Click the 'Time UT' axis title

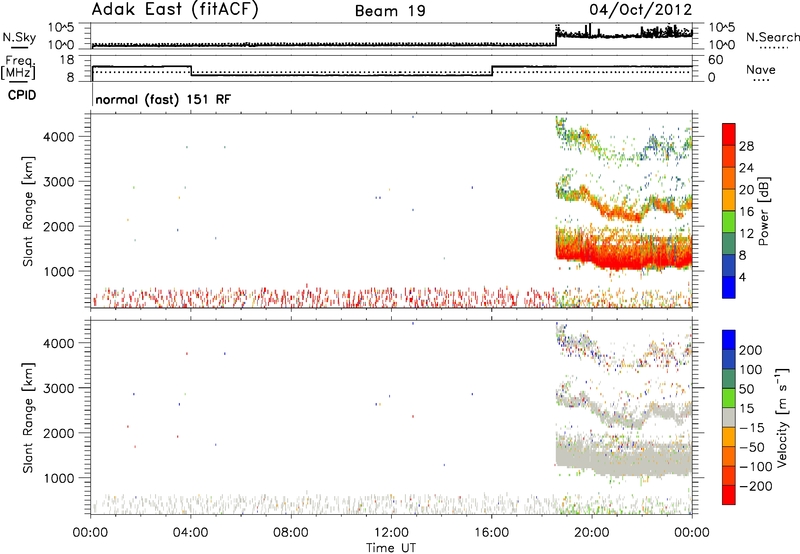click(391, 547)
